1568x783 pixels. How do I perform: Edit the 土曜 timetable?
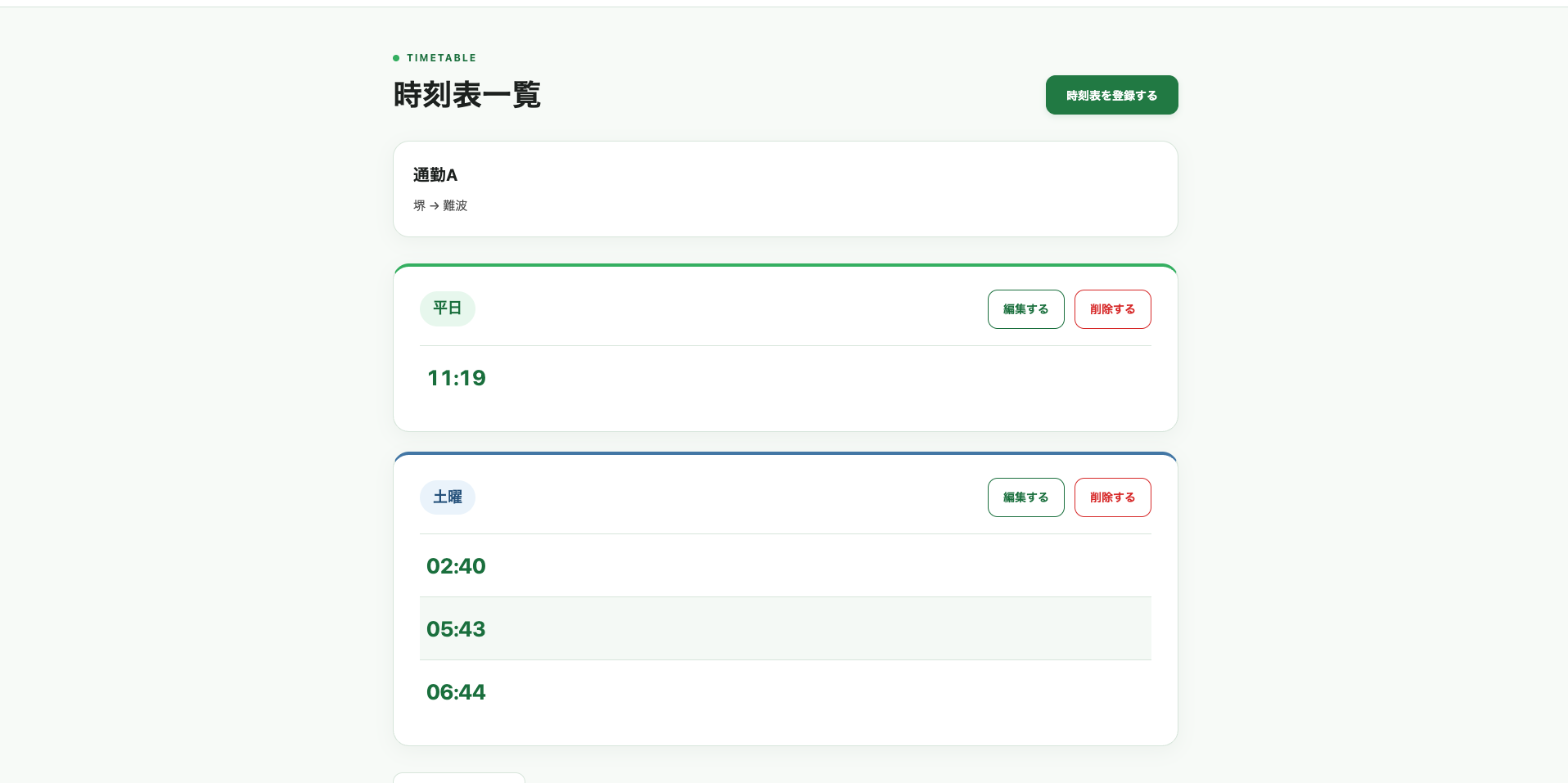pos(1025,497)
